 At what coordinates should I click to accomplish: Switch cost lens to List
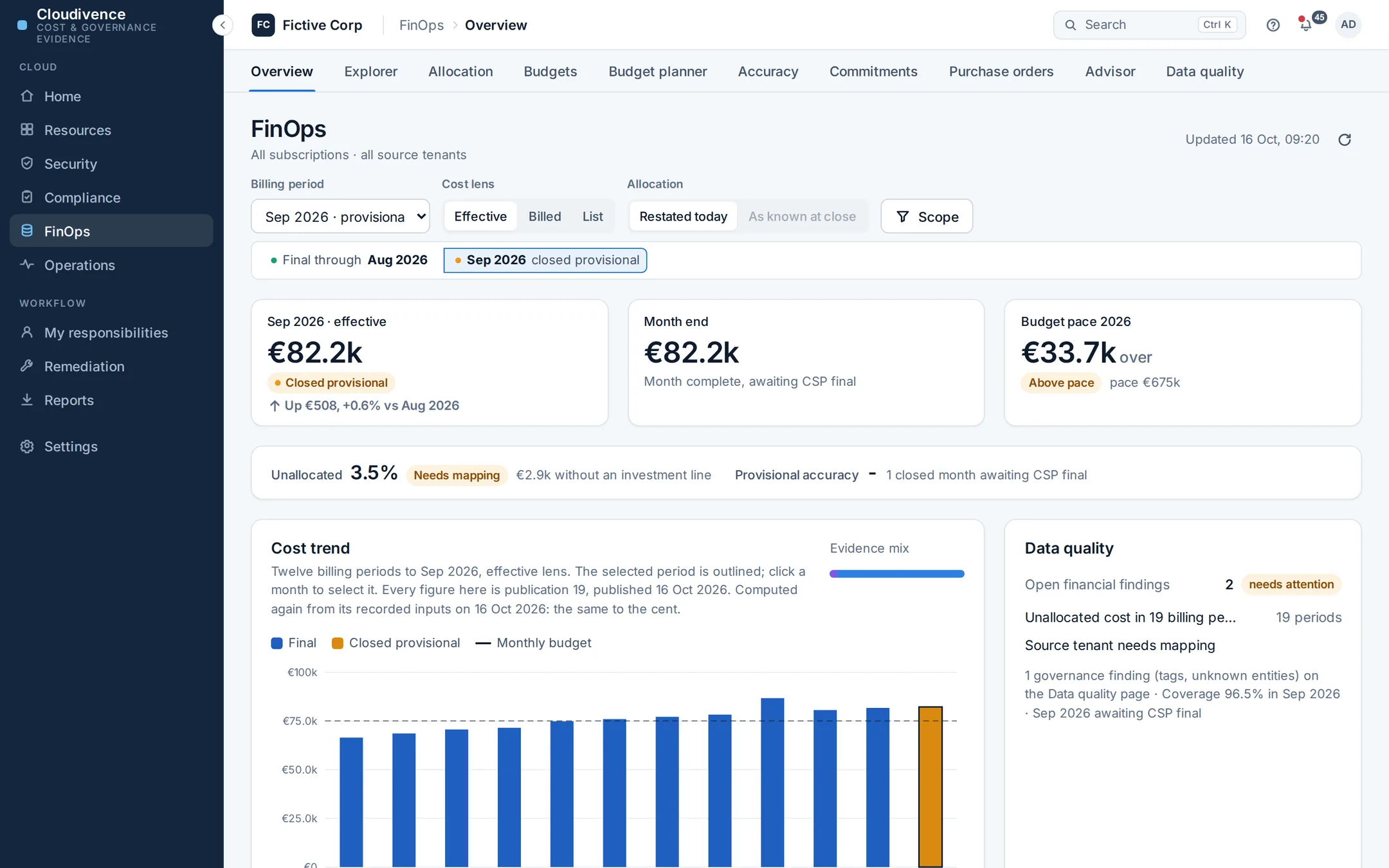(x=592, y=217)
